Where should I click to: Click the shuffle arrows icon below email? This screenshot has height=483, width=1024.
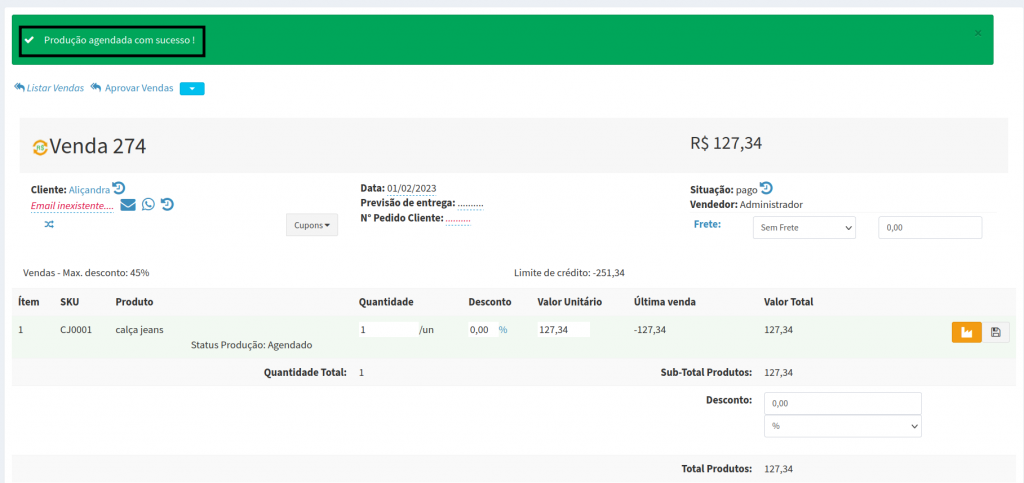[49, 224]
